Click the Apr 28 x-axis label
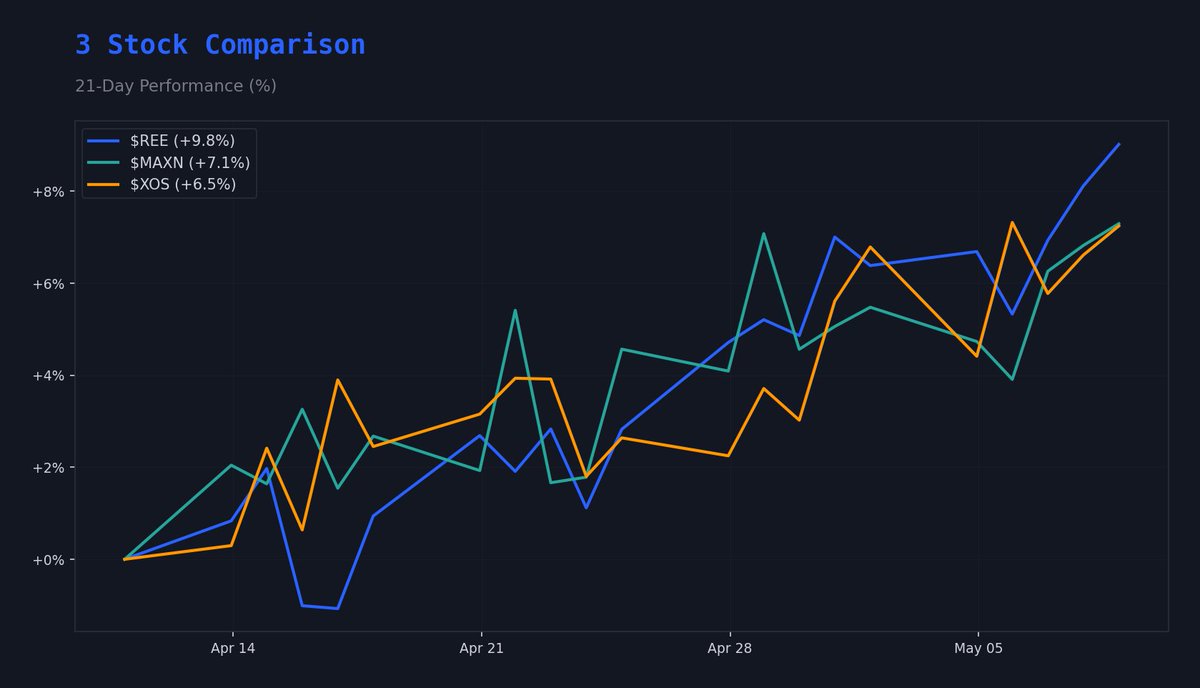Viewport: 1200px width, 688px height. 730,649
